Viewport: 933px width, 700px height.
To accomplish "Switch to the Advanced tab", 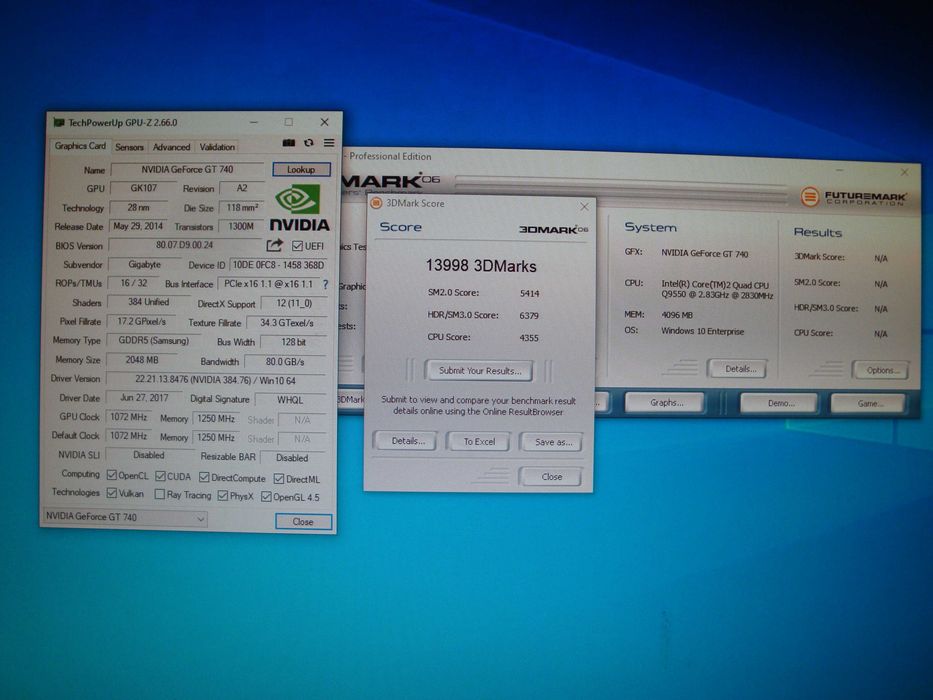I will tap(171, 147).
